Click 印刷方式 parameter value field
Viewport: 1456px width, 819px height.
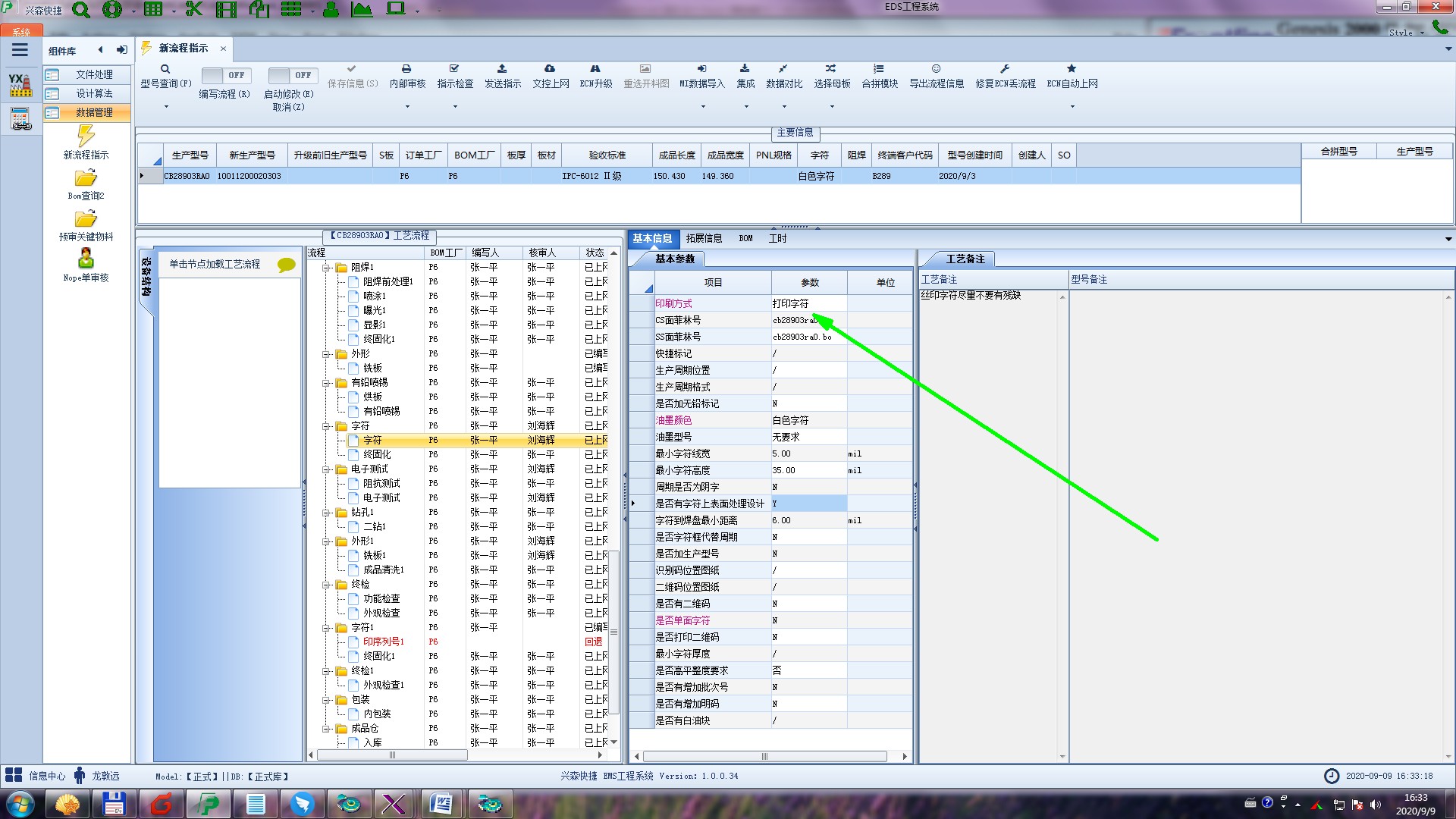[809, 303]
